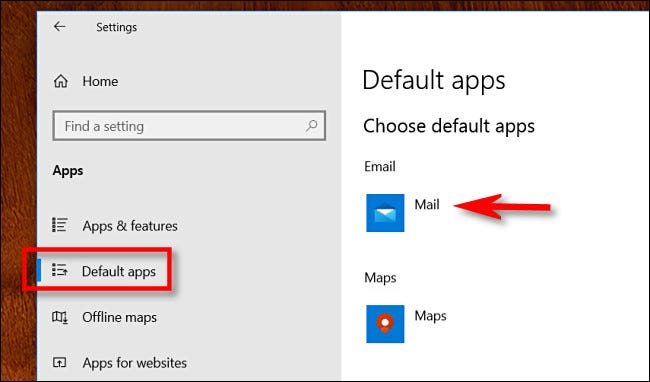This screenshot has height=382, width=650.
Task: Click the Settings window title
Action: coord(116,27)
